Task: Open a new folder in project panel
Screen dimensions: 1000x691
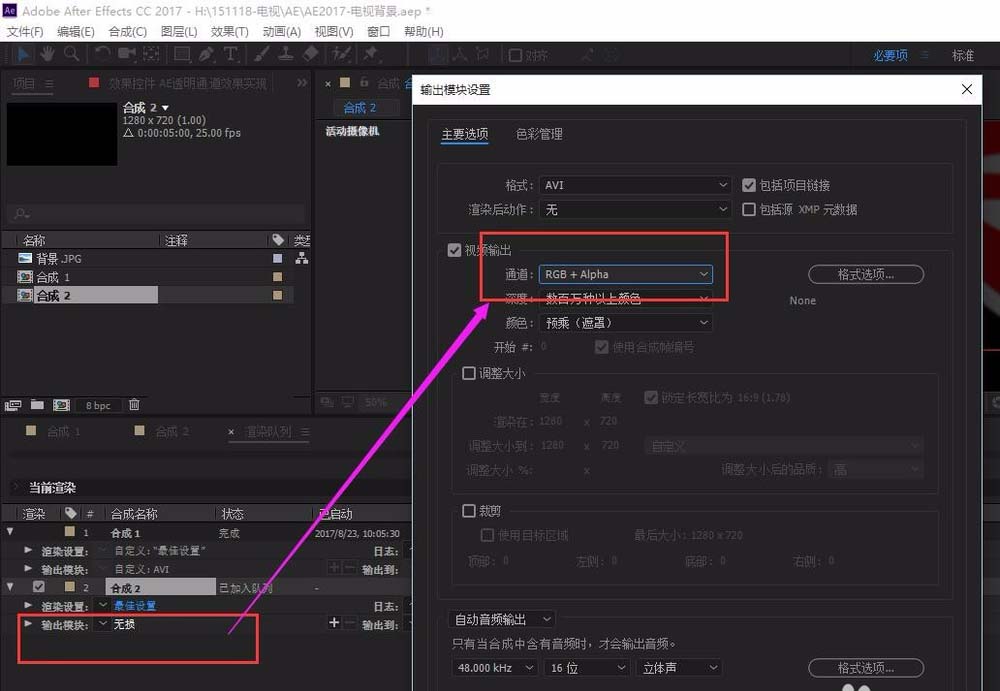Action: click(x=37, y=404)
